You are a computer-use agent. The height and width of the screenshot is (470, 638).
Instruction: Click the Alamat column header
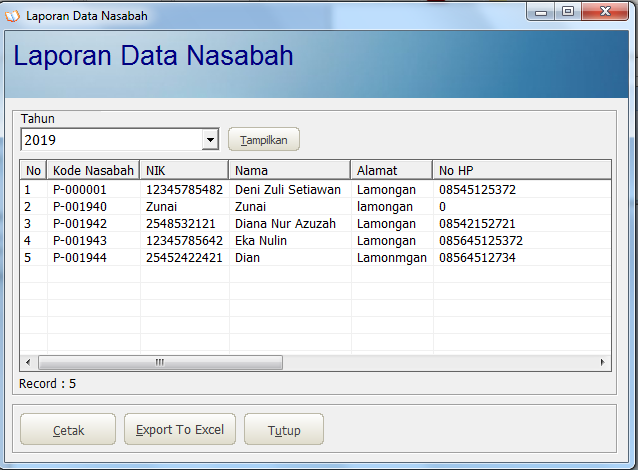(x=391, y=170)
